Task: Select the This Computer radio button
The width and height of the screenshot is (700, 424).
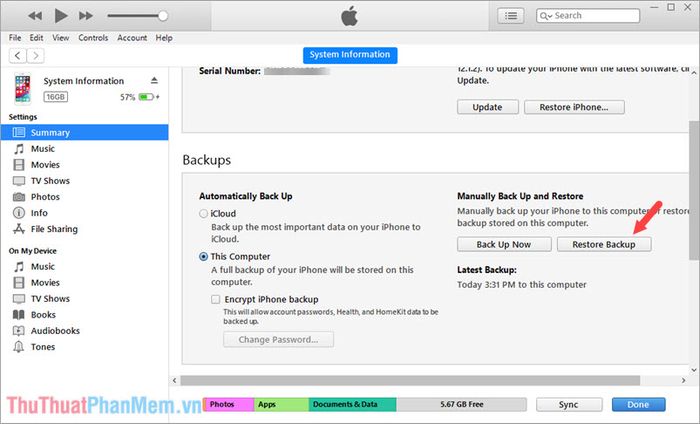Action: (x=204, y=257)
